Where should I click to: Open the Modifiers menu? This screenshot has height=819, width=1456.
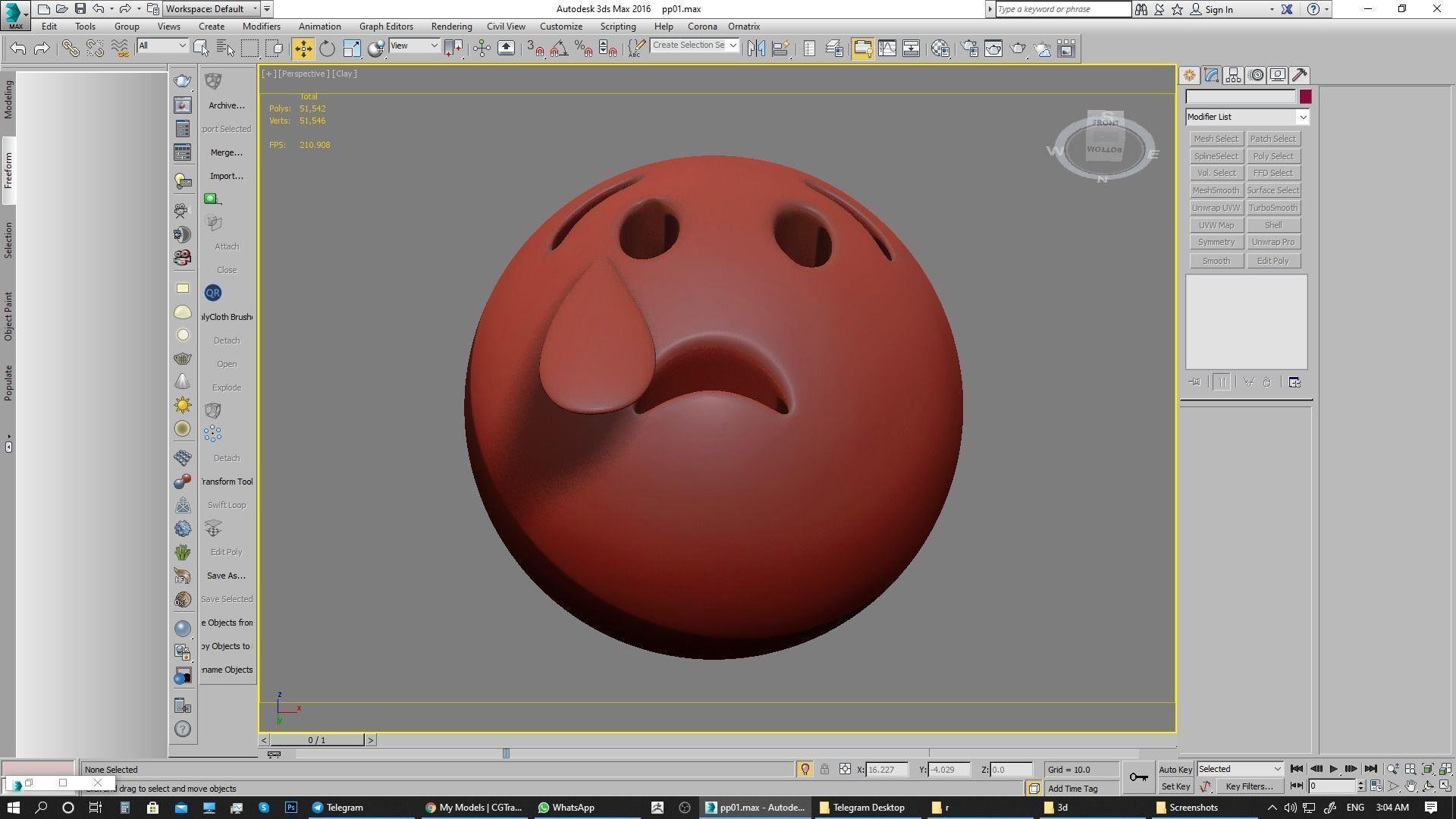262,27
